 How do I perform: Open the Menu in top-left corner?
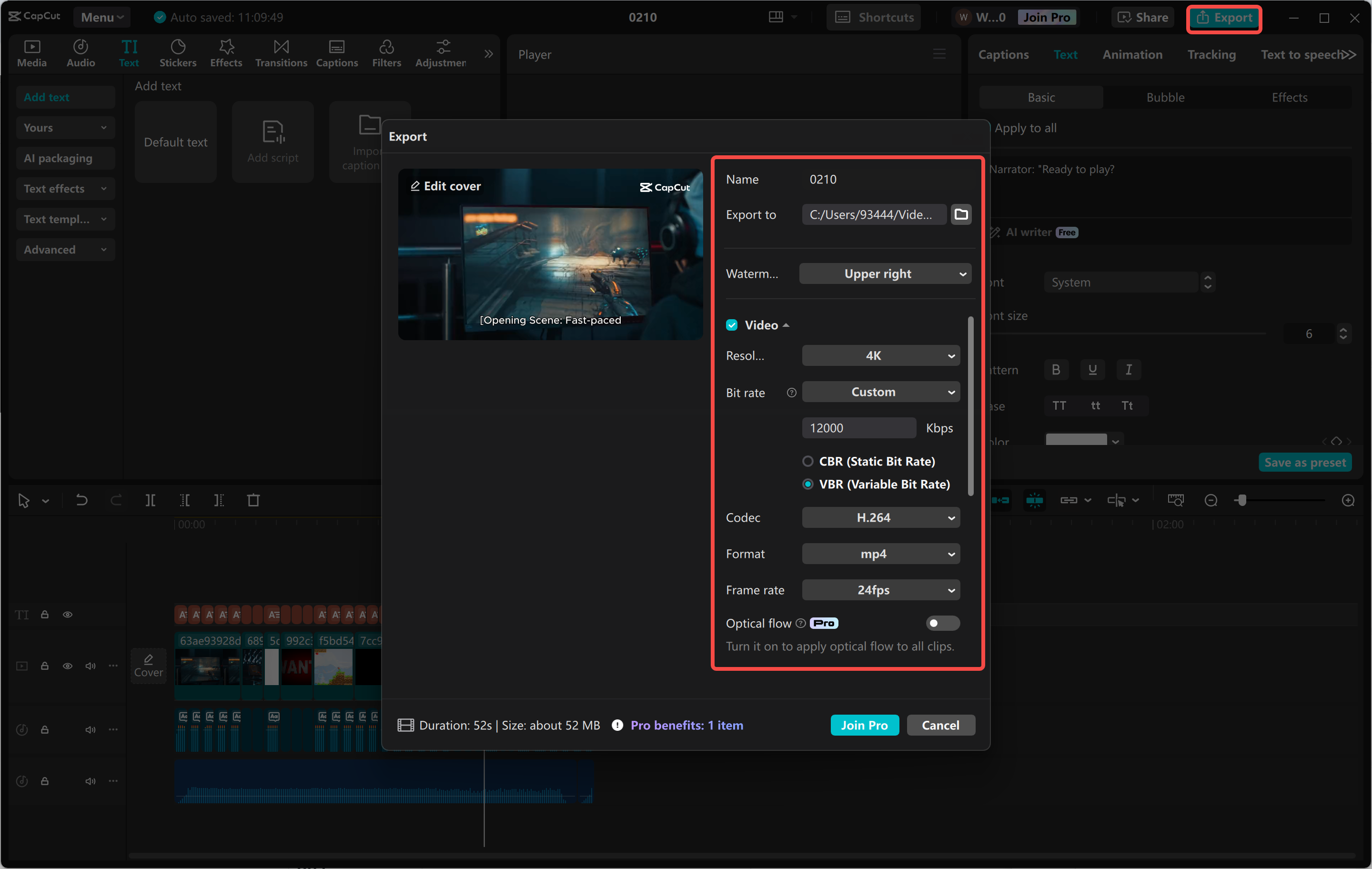tap(101, 17)
